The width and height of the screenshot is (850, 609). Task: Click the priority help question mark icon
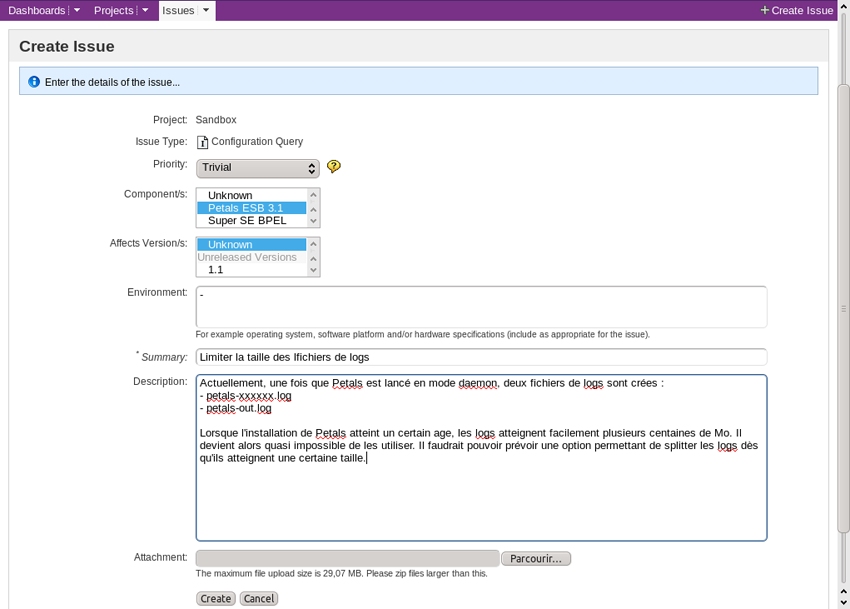pyautogui.click(x=334, y=167)
